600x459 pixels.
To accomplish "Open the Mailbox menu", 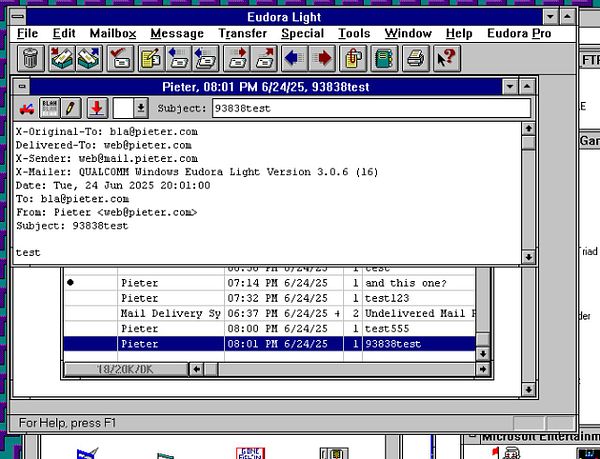I will (113, 33).
